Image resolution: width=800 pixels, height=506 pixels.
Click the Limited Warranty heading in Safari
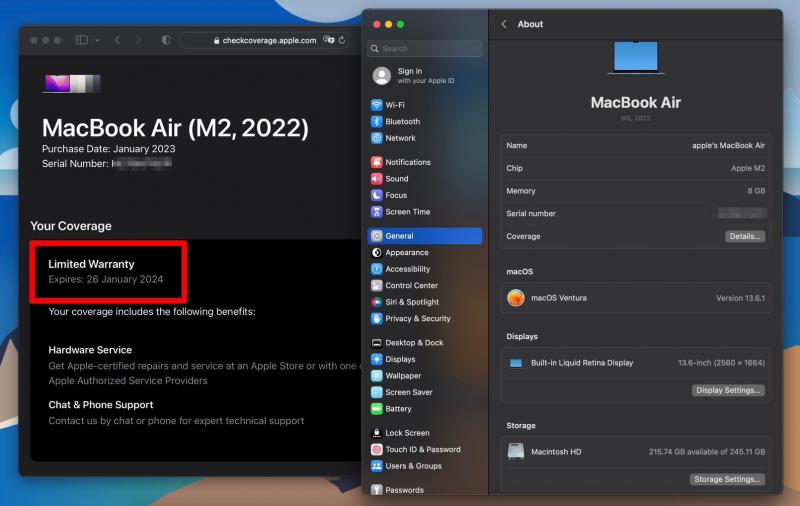point(91,264)
